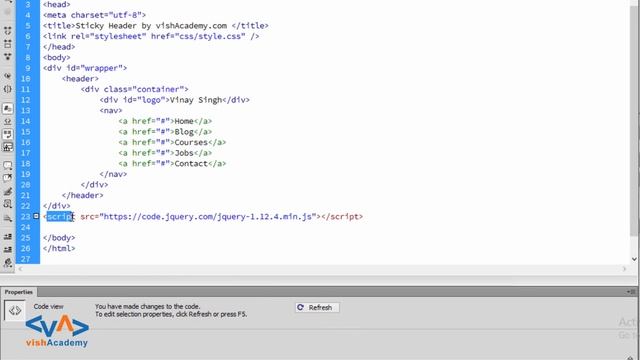This screenshot has height=360, width=640.
Task: Click 'css/style.css' on line 6
Action: point(210,36)
